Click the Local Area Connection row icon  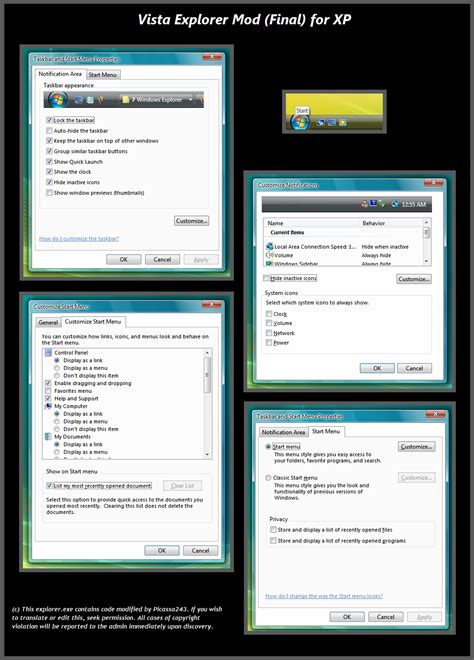pos(269,246)
